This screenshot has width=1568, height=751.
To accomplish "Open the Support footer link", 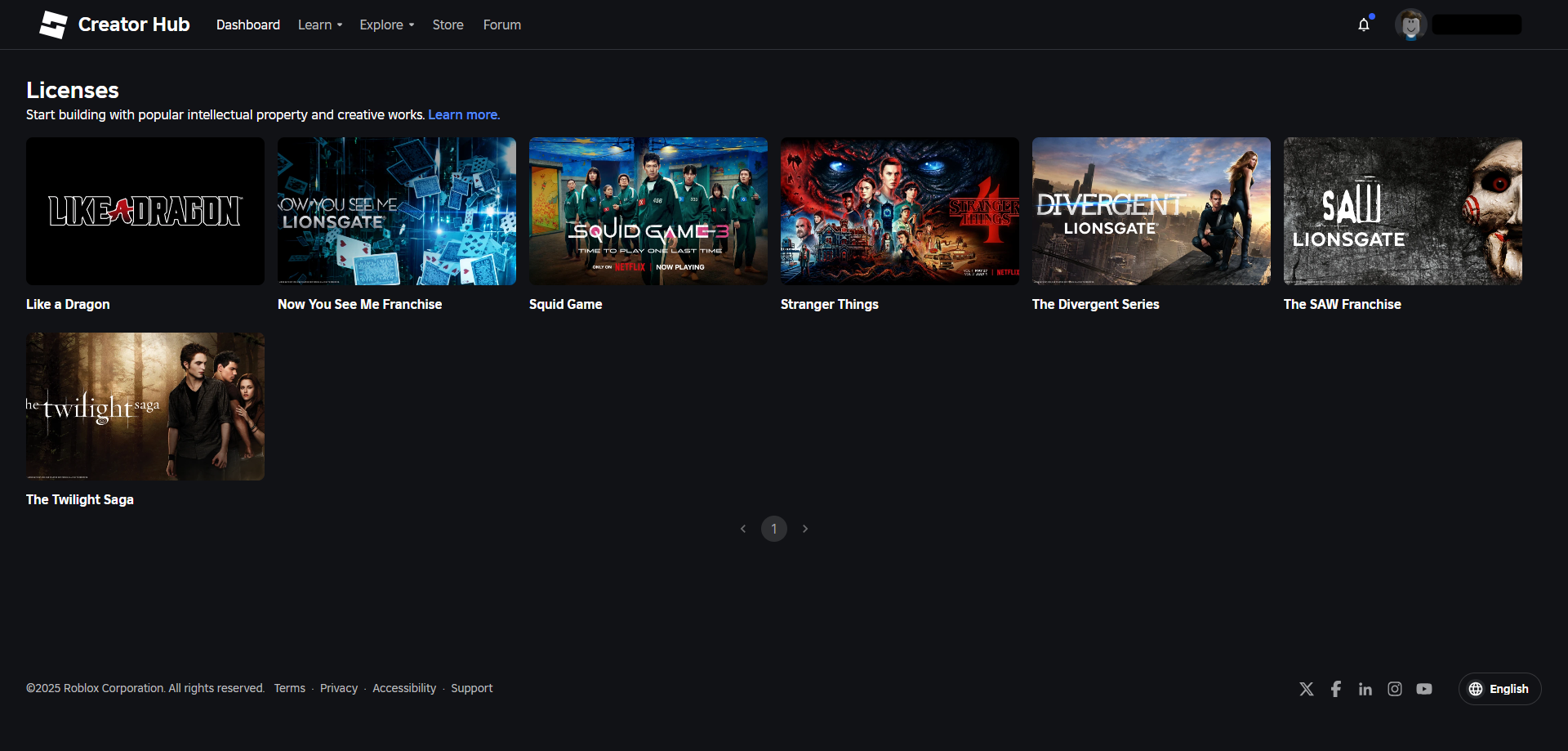I will pos(472,688).
